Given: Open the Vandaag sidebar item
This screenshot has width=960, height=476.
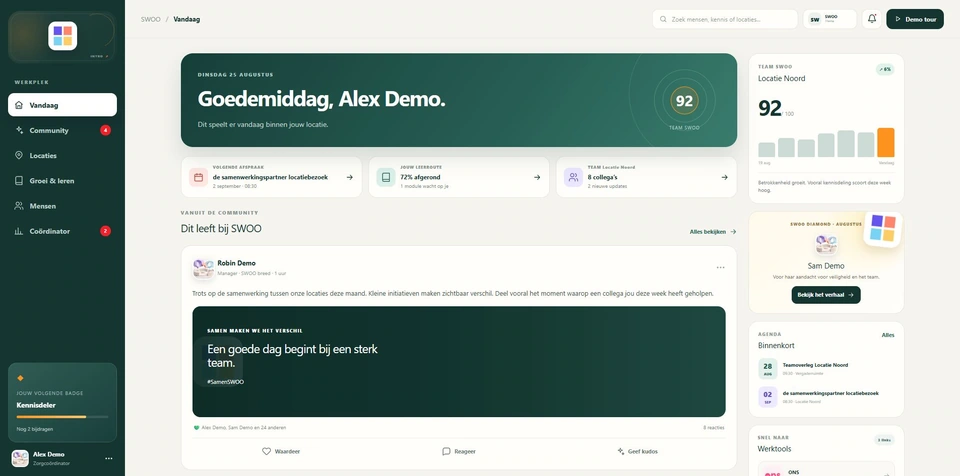Looking at the screenshot, I should coord(62,105).
